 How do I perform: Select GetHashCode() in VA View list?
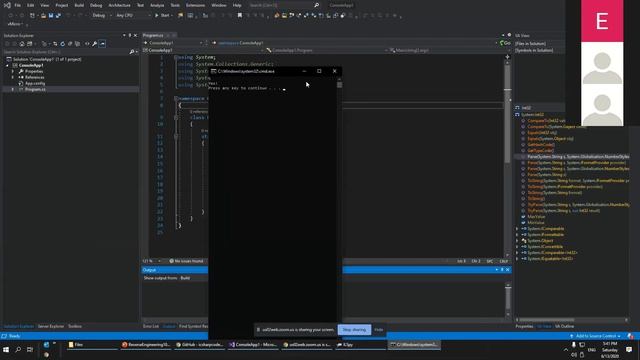click(x=541, y=144)
